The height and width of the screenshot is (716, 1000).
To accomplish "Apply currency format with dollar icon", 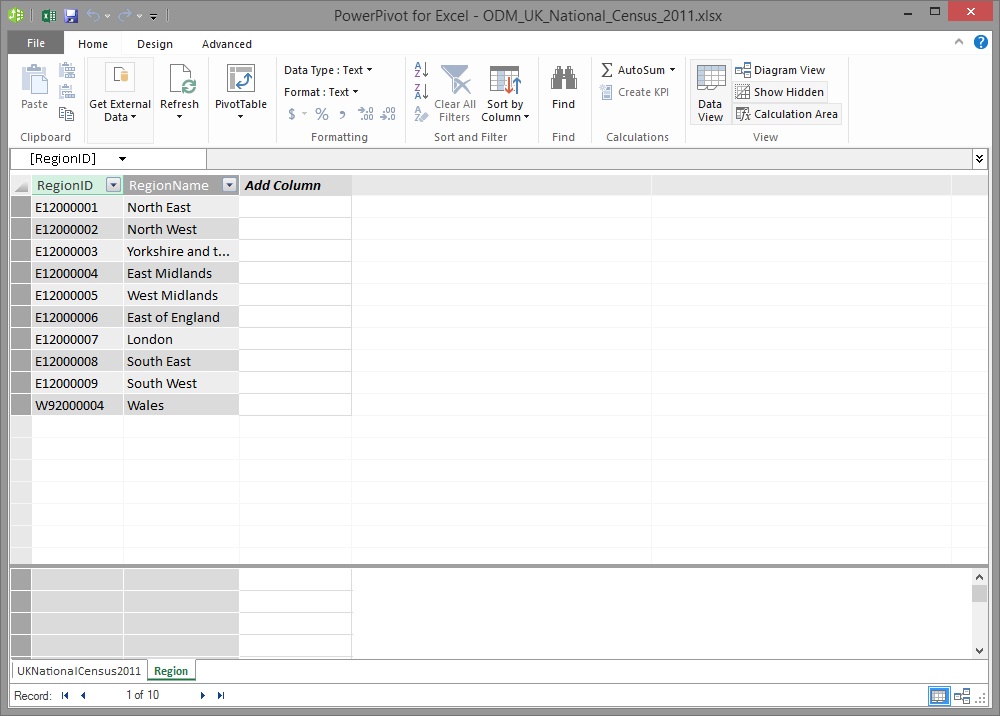I will [x=292, y=113].
